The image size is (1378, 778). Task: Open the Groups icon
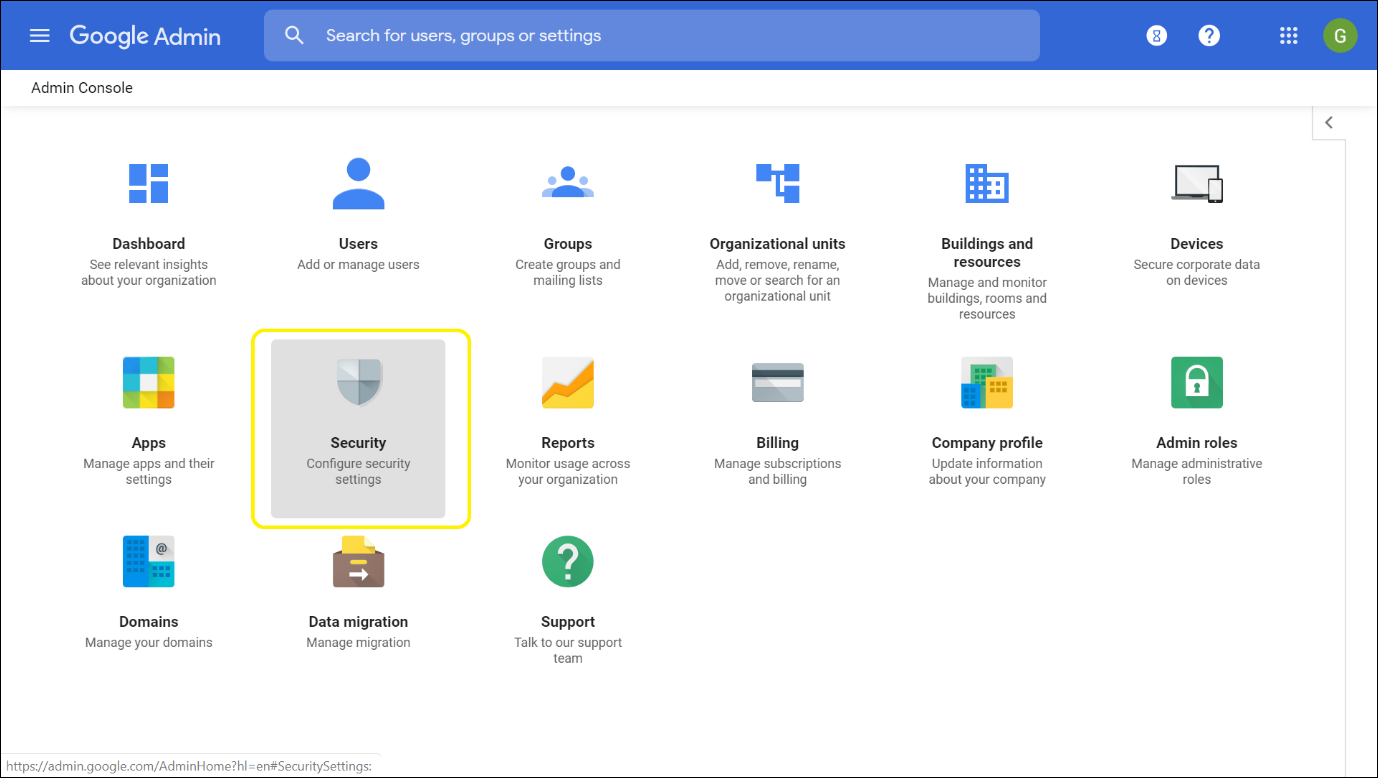point(568,183)
